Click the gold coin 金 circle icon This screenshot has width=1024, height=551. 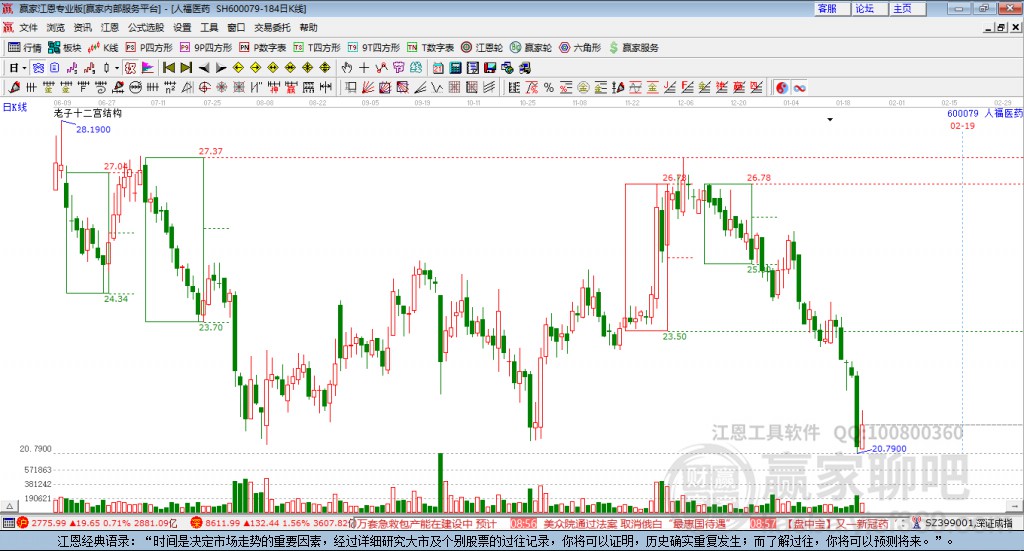click(x=583, y=87)
